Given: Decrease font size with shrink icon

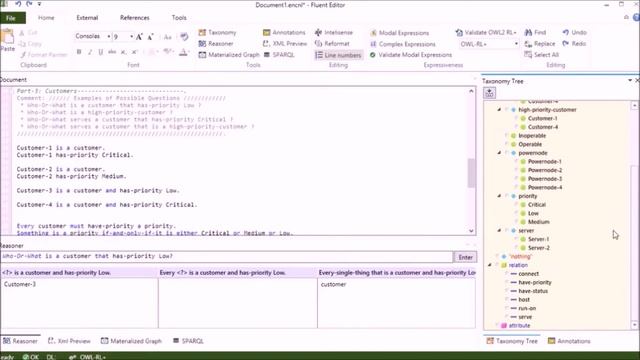Looking at the screenshot, I should coord(151,37).
